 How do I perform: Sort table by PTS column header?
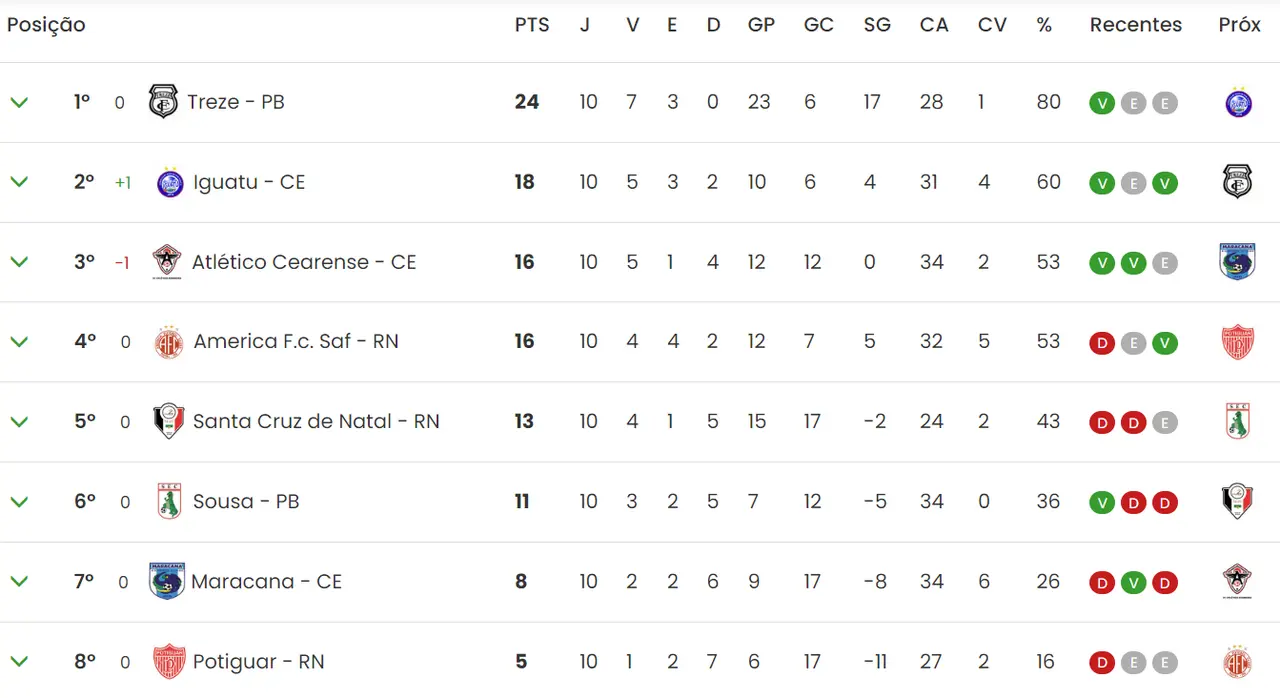click(x=532, y=26)
